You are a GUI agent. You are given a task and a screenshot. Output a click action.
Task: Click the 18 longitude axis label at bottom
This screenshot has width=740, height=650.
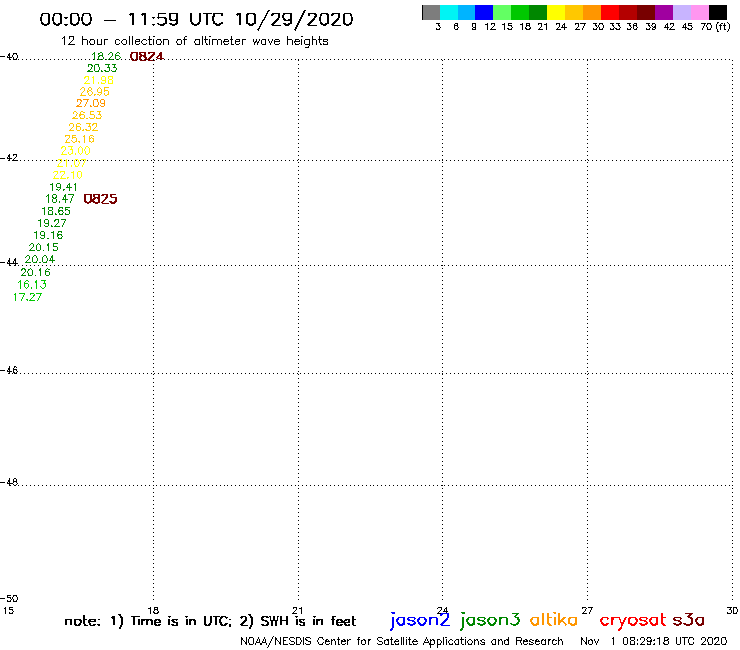point(153,610)
